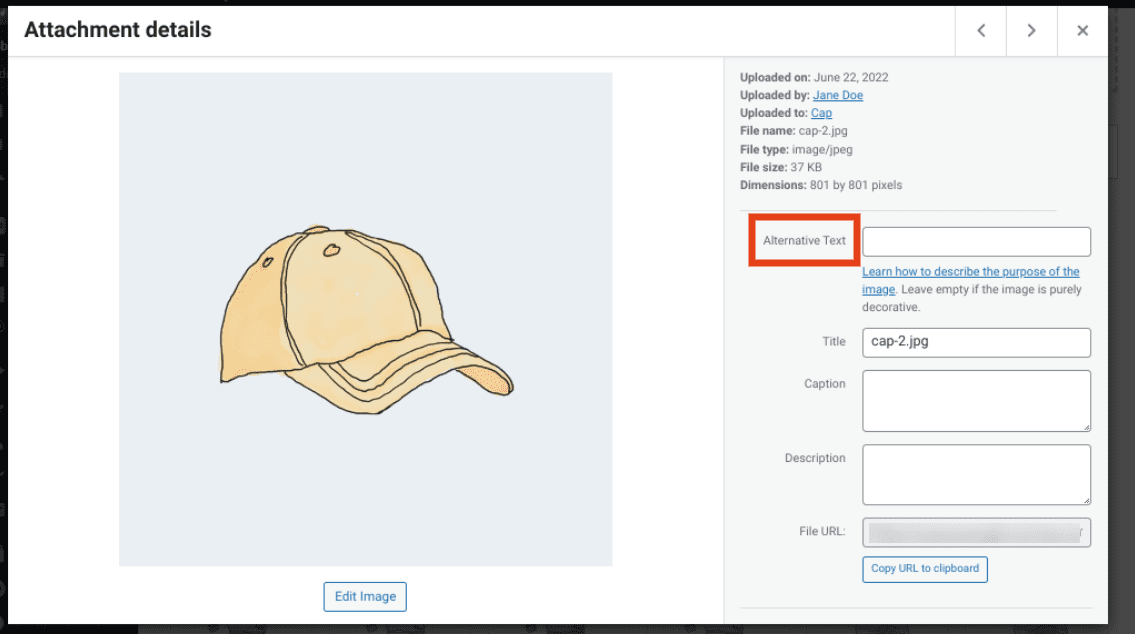The image size is (1135, 634).
Task: Close the Attachment details dialog
Action: [1082, 30]
